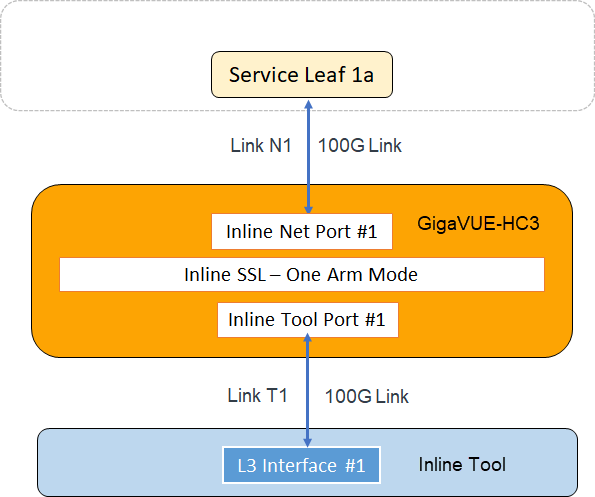Select the 100G Link label beside Link N1
The image size is (595, 497).
(359, 146)
